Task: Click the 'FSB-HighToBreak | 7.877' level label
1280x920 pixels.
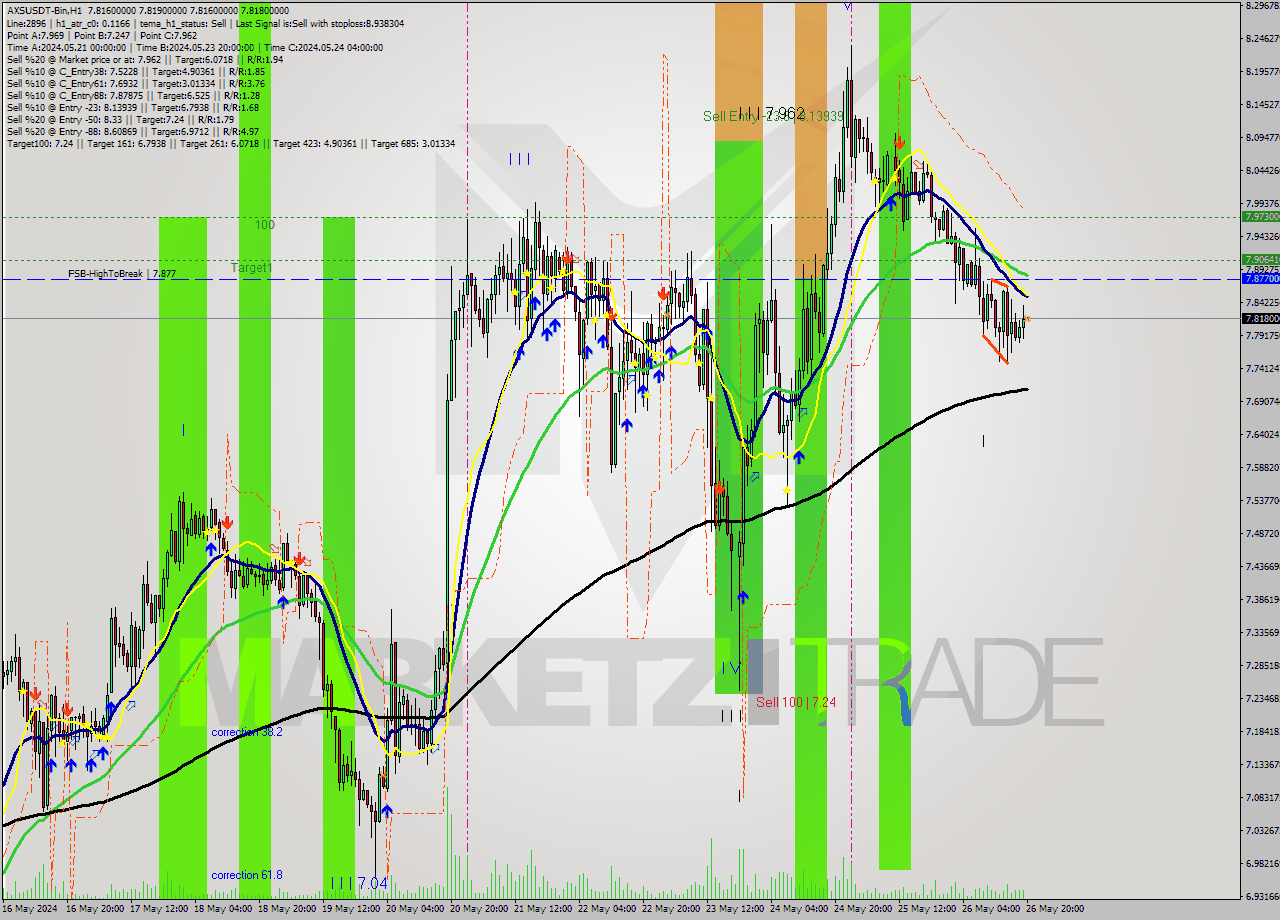Action: coord(122,273)
